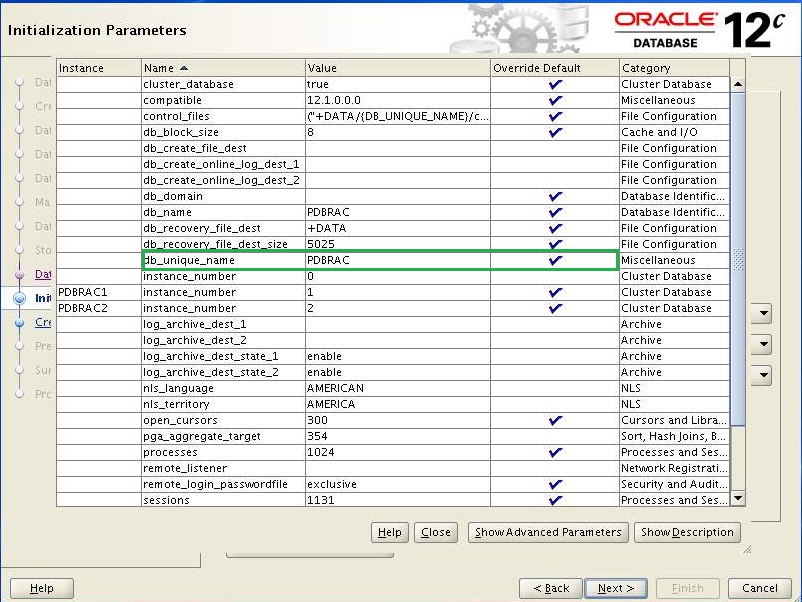Edit value of db_name PDBRAC
The width and height of the screenshot is (802, 602).
[397, 212]
